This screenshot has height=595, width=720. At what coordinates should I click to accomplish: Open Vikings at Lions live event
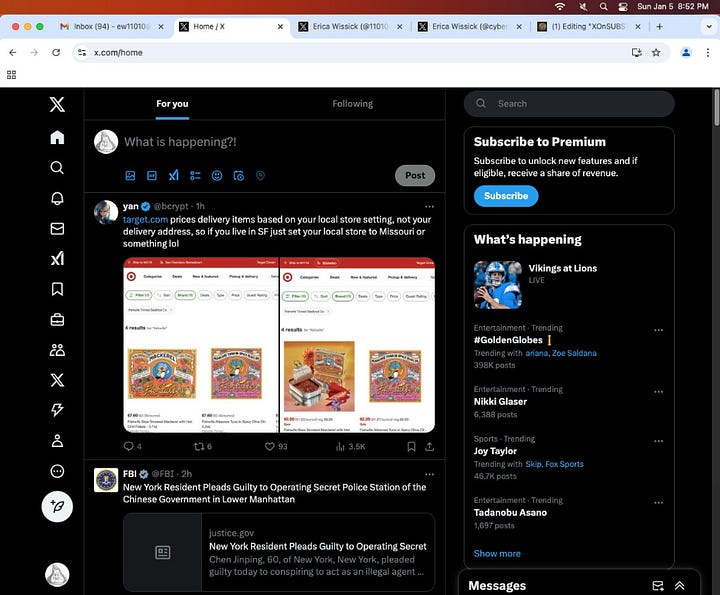(569, 285)
